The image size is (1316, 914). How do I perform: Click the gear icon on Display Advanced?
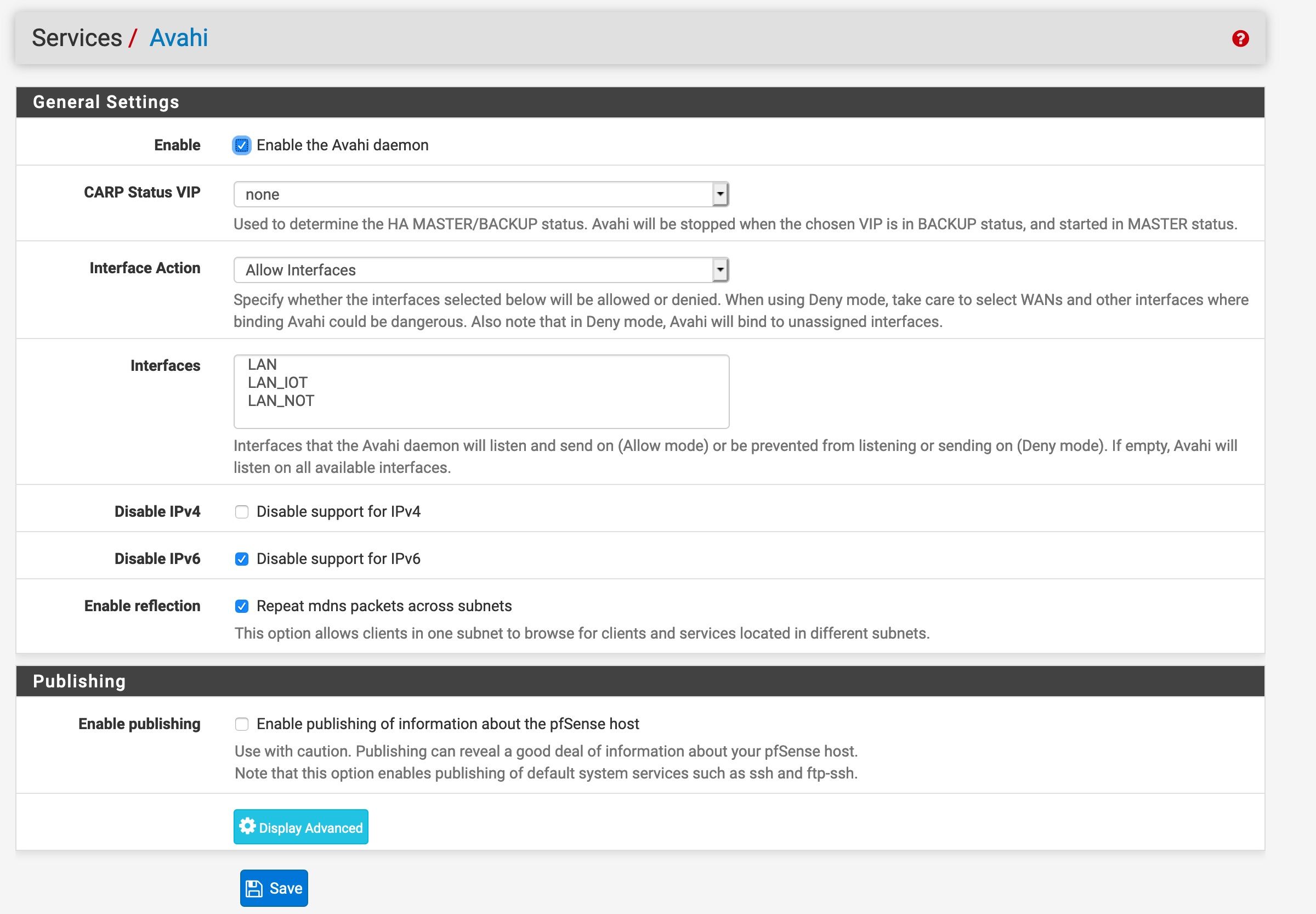point(247,826)
